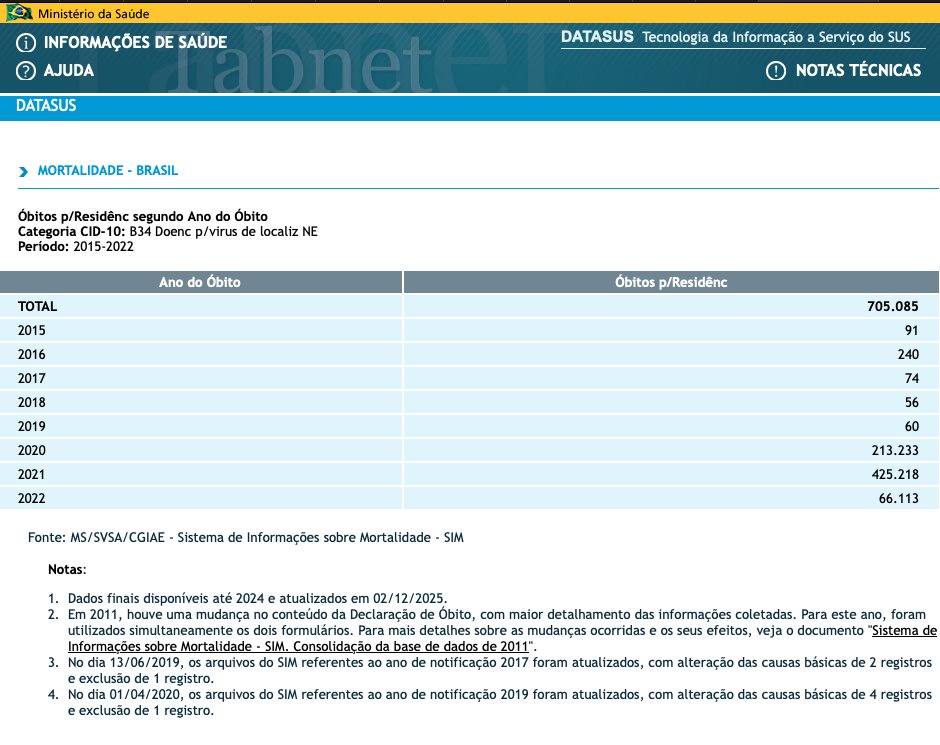The height and width of the screenshot is (745, 940).
Task: Click the blue arrow before Mortalidade - Brasil
Action: pyautogui.click(x=23, y=171)
